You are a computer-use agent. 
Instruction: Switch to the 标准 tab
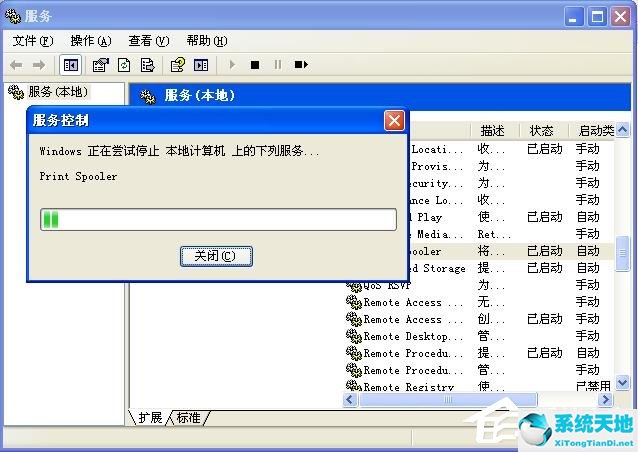pos(189,417)
